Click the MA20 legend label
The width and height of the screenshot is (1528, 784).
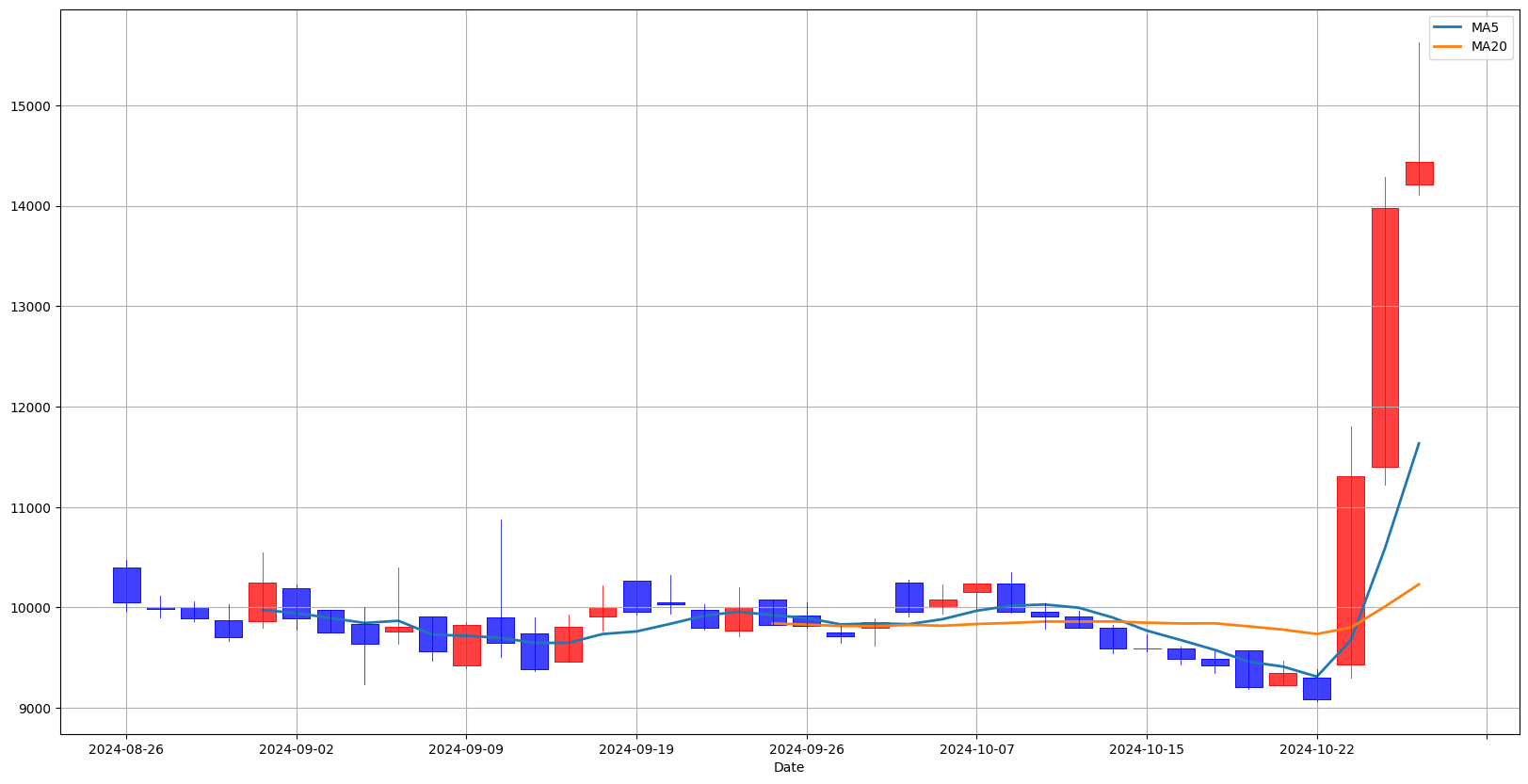(x=1488, y=47)
